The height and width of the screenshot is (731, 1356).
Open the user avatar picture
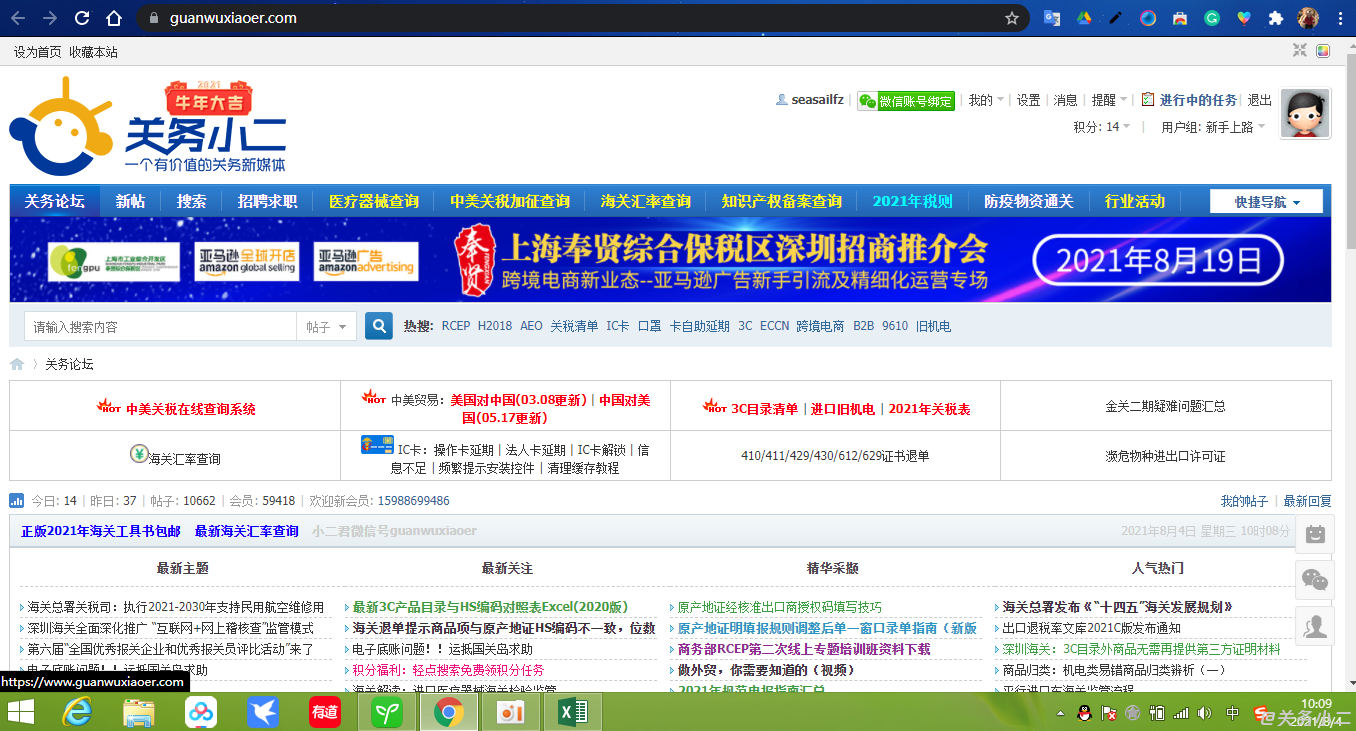[1305, 114]
